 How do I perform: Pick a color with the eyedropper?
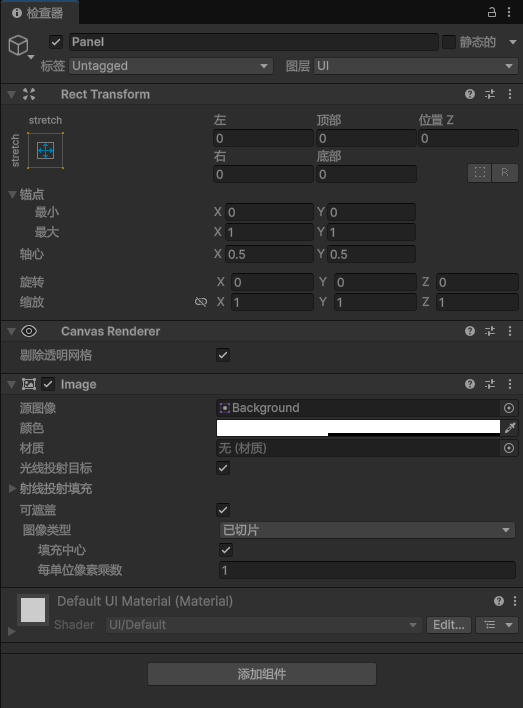click(x=510, y=428)
